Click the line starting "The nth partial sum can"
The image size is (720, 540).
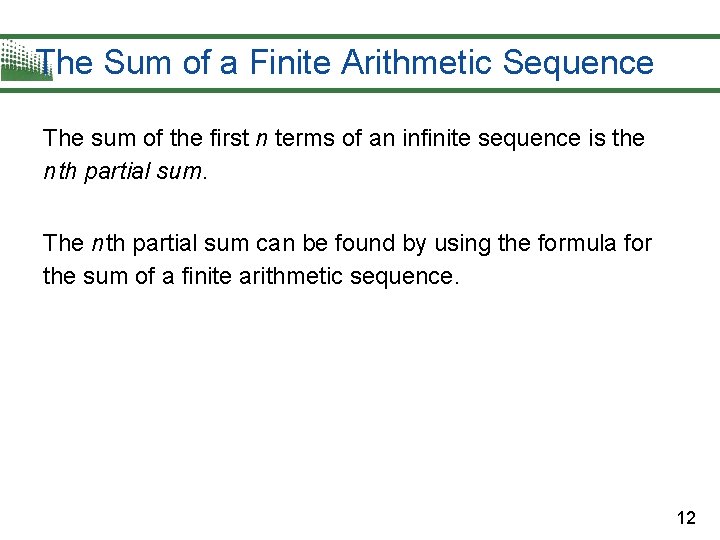point(346,243)
